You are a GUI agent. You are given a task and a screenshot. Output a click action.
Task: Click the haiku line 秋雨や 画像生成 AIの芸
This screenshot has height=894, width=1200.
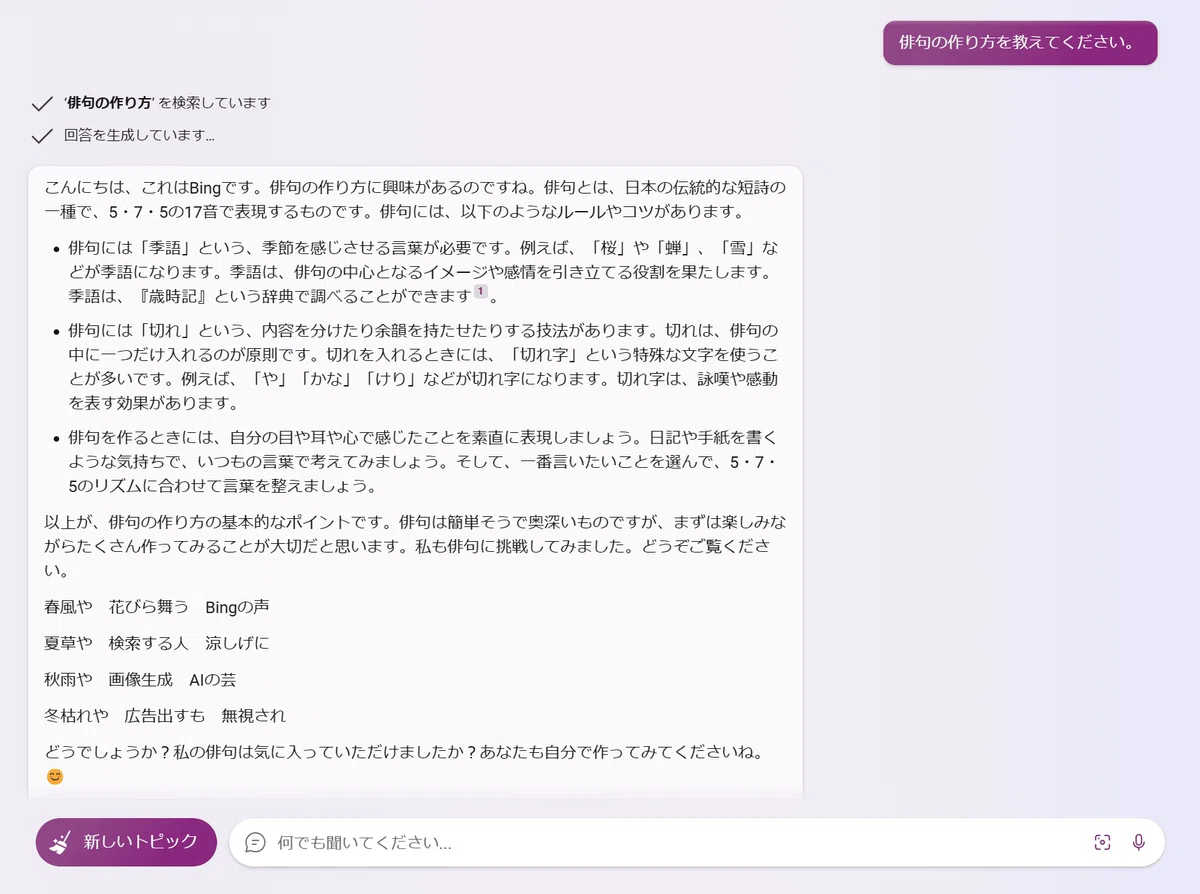click(x=141, y=680)
